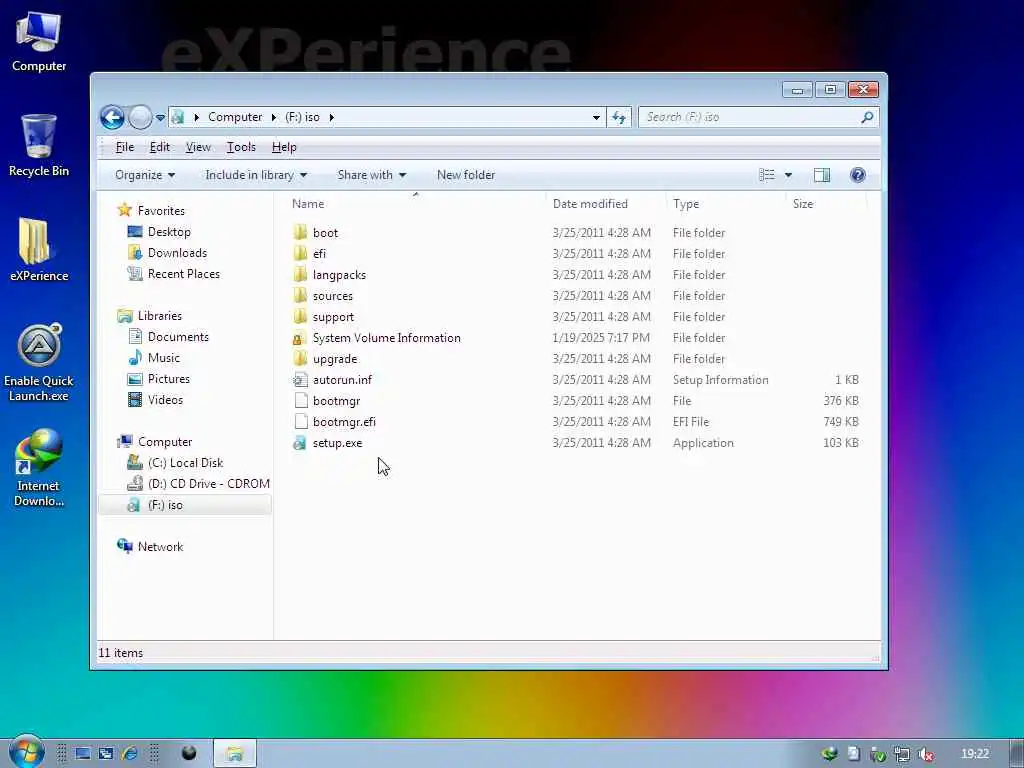Click the muted volume tray icon
Viewport: 1024px width, 768px height.
[x=925, y=754]
